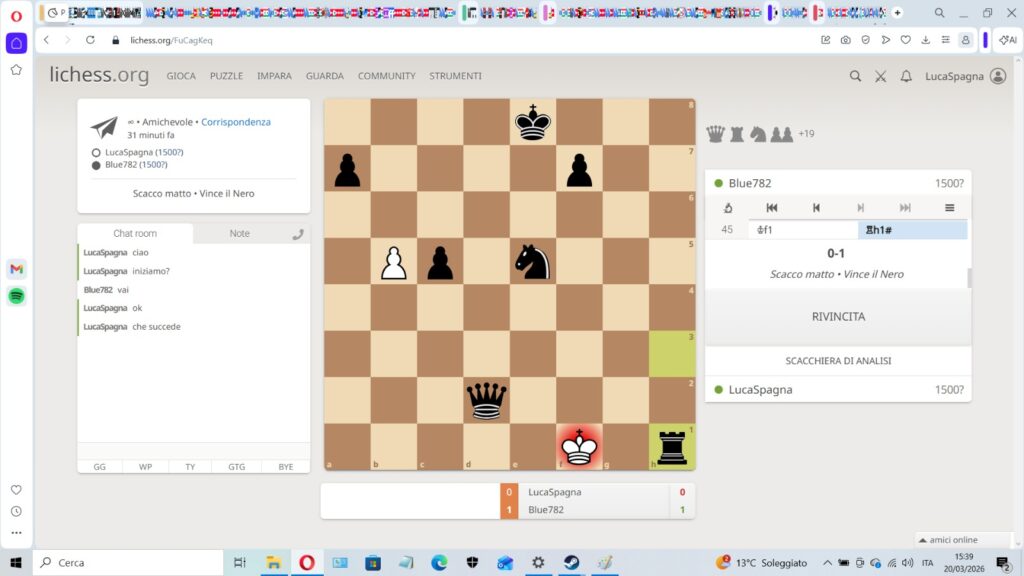Viewport: 1024px width, 576px height.
Task: Click the voice chat phone icon
Action: tap(297, 235)
